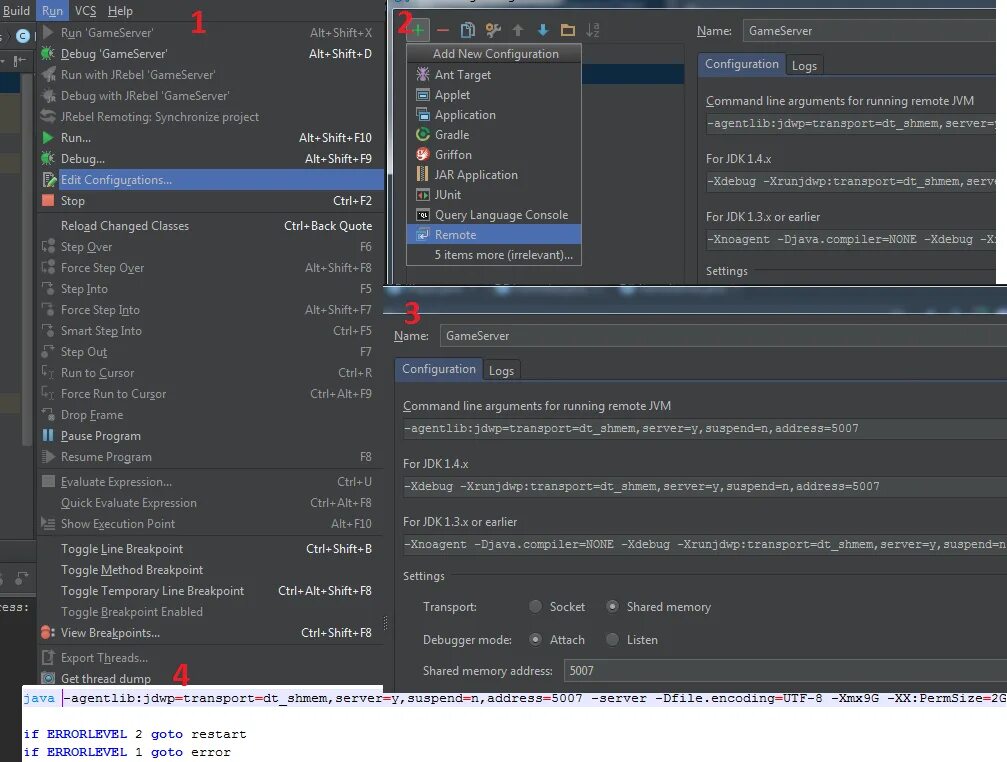1007x762 pixels.
Task: Choose JUnit in the Add New Configuration list
Action: [494, 195]
